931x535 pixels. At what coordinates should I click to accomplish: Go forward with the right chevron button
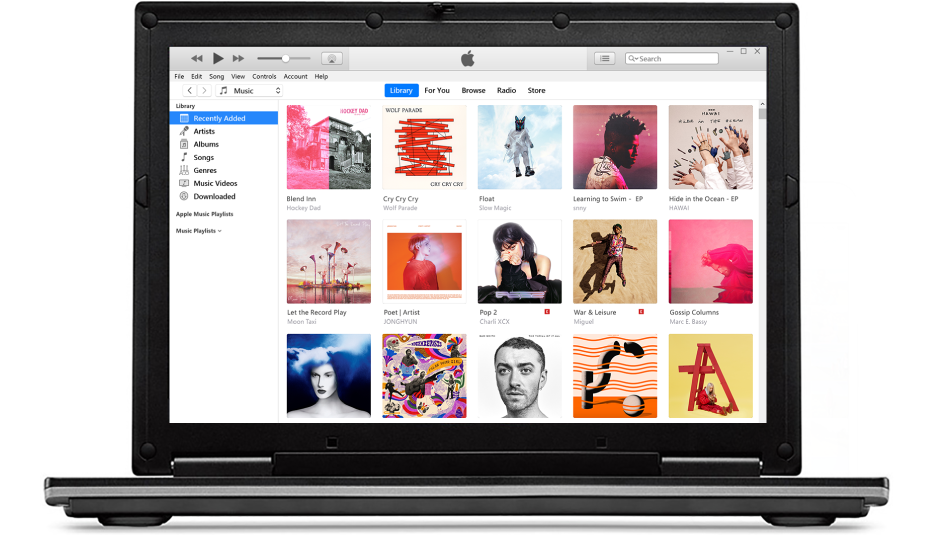coord(204,90)
